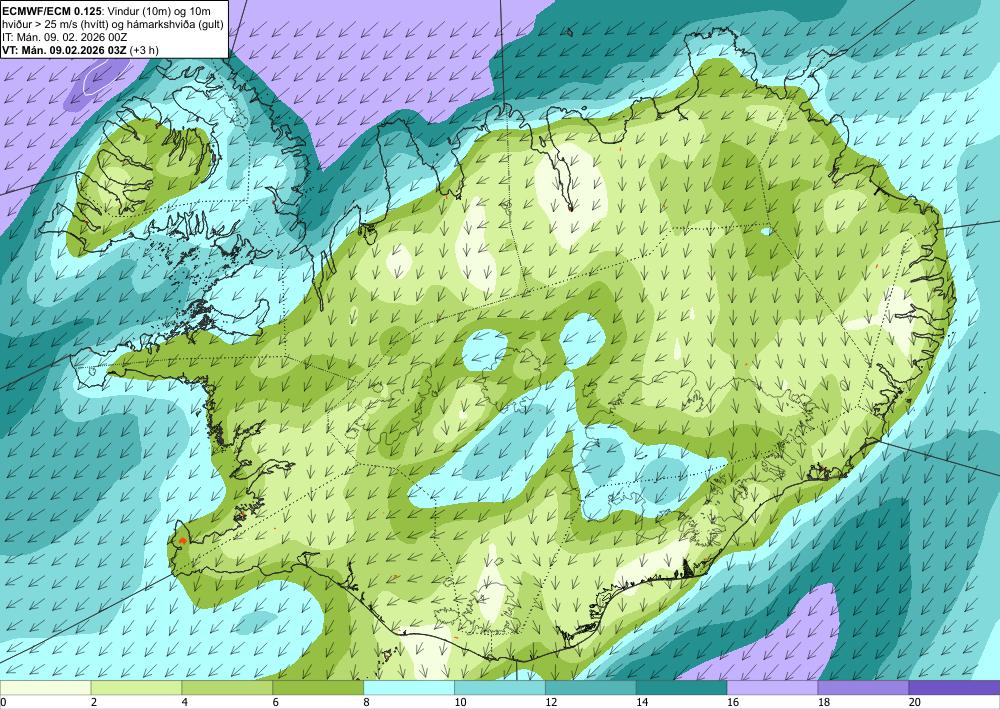This screenshot has width=1000, height=709.
Task: Click the 18–20 m/s purple legend swatch
Action: pos(863,688)
